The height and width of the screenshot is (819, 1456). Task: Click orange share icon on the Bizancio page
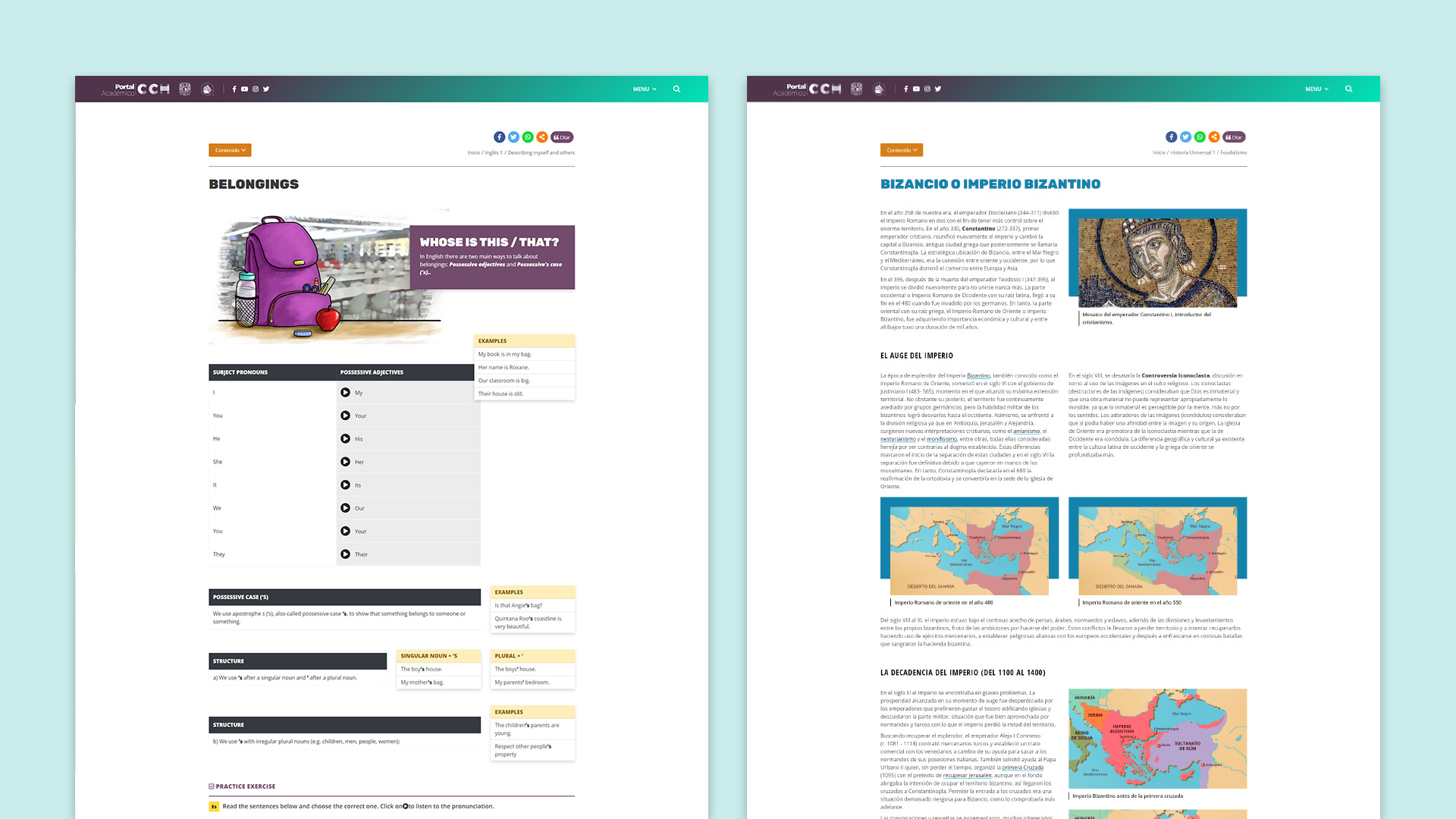click(x=1214, y=137)
